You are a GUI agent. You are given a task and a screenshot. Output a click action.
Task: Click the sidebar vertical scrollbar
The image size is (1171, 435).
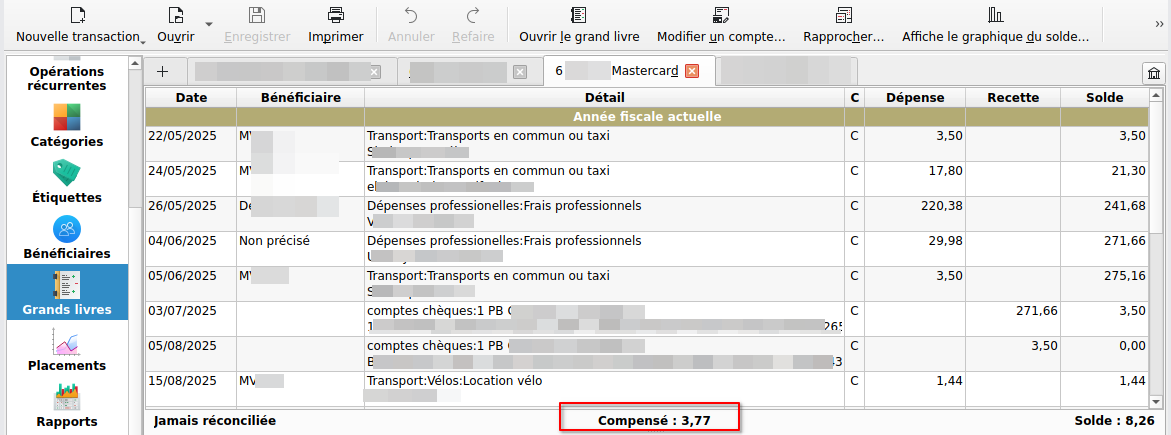pos(134,200)
